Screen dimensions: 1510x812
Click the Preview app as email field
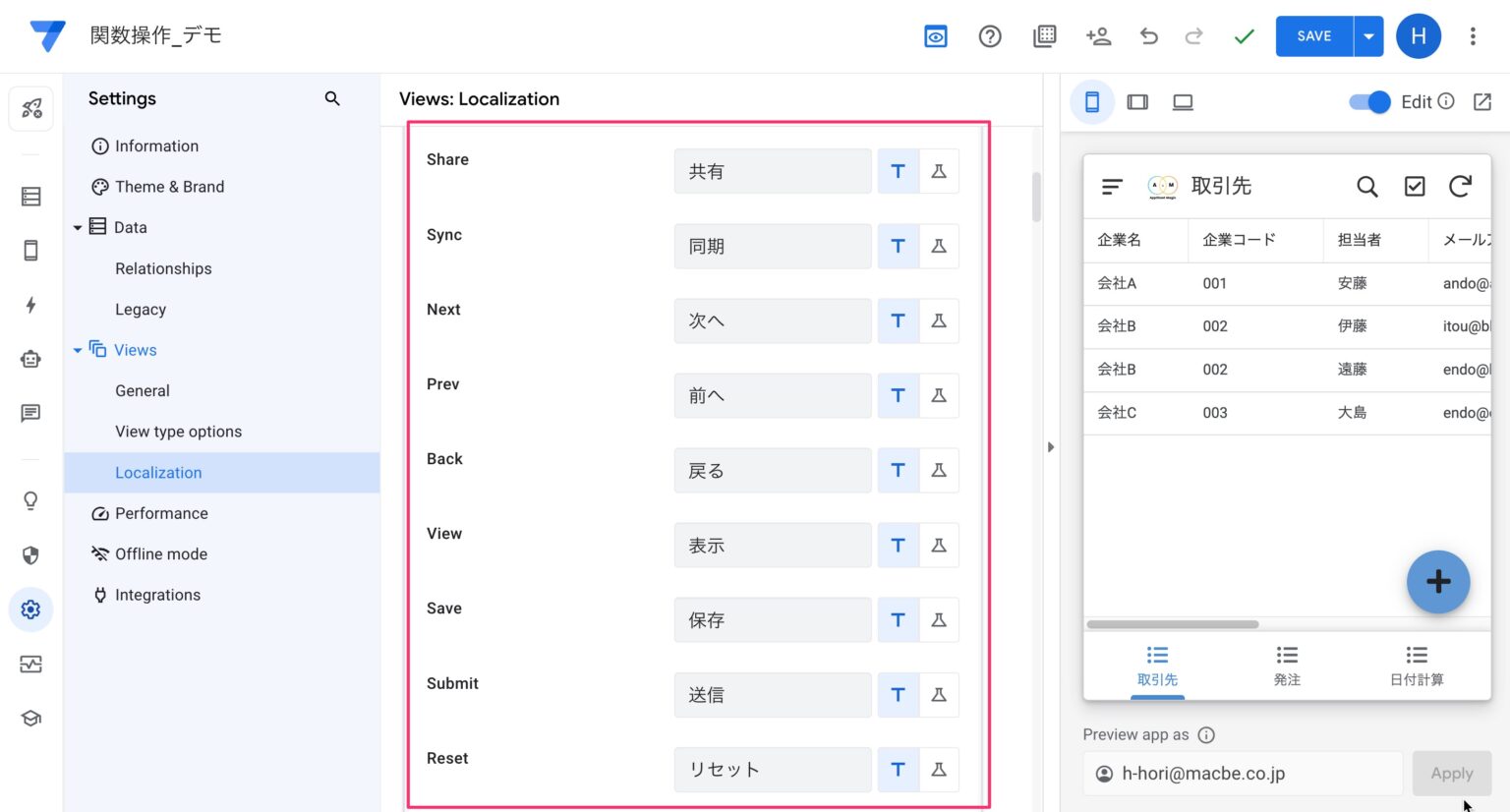[1242, 773]
